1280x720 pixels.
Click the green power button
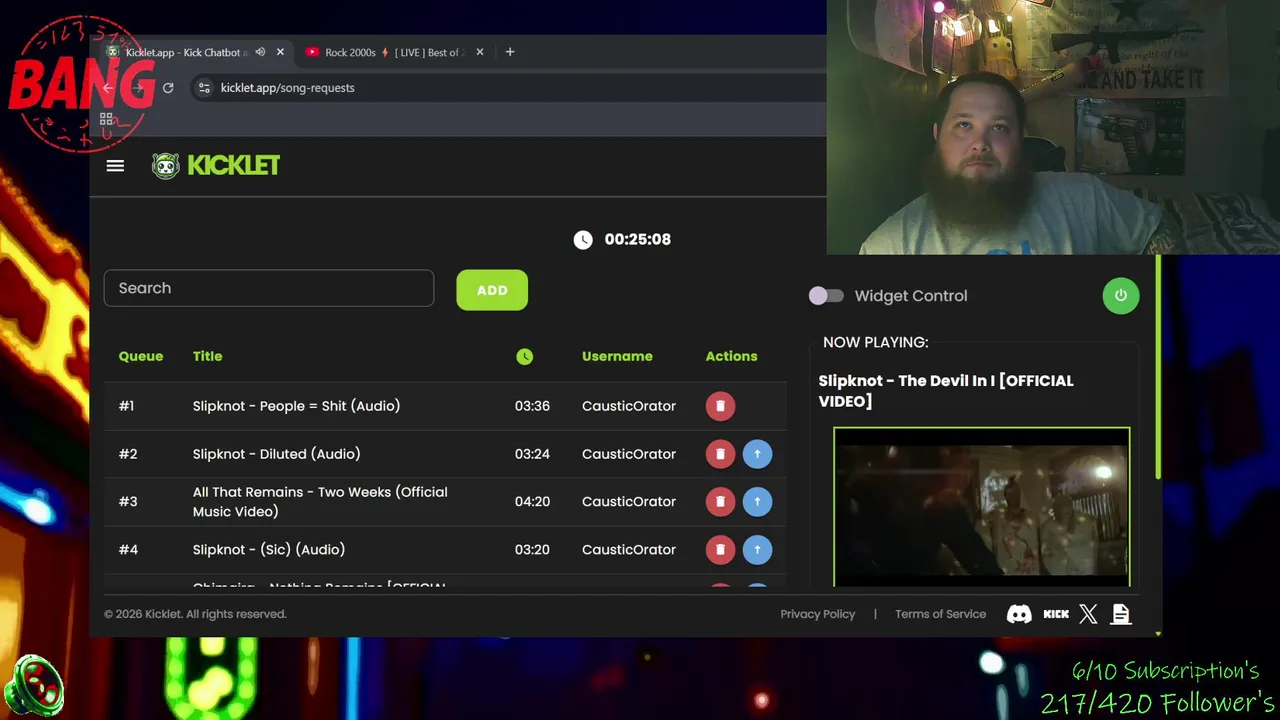point(1120,296)
